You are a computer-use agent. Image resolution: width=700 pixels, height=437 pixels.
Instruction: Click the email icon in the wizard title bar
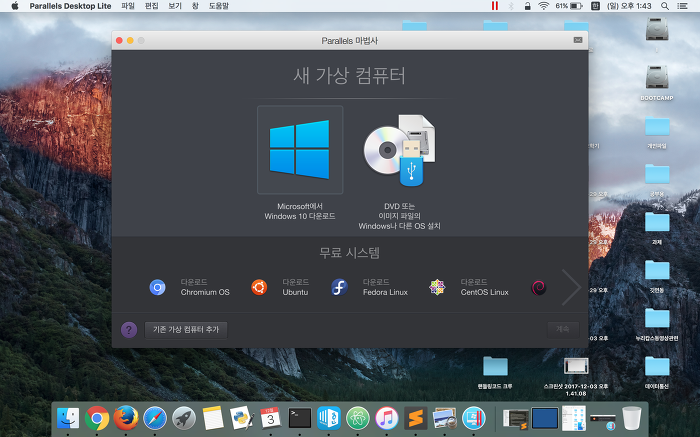[x=578, y=40]
